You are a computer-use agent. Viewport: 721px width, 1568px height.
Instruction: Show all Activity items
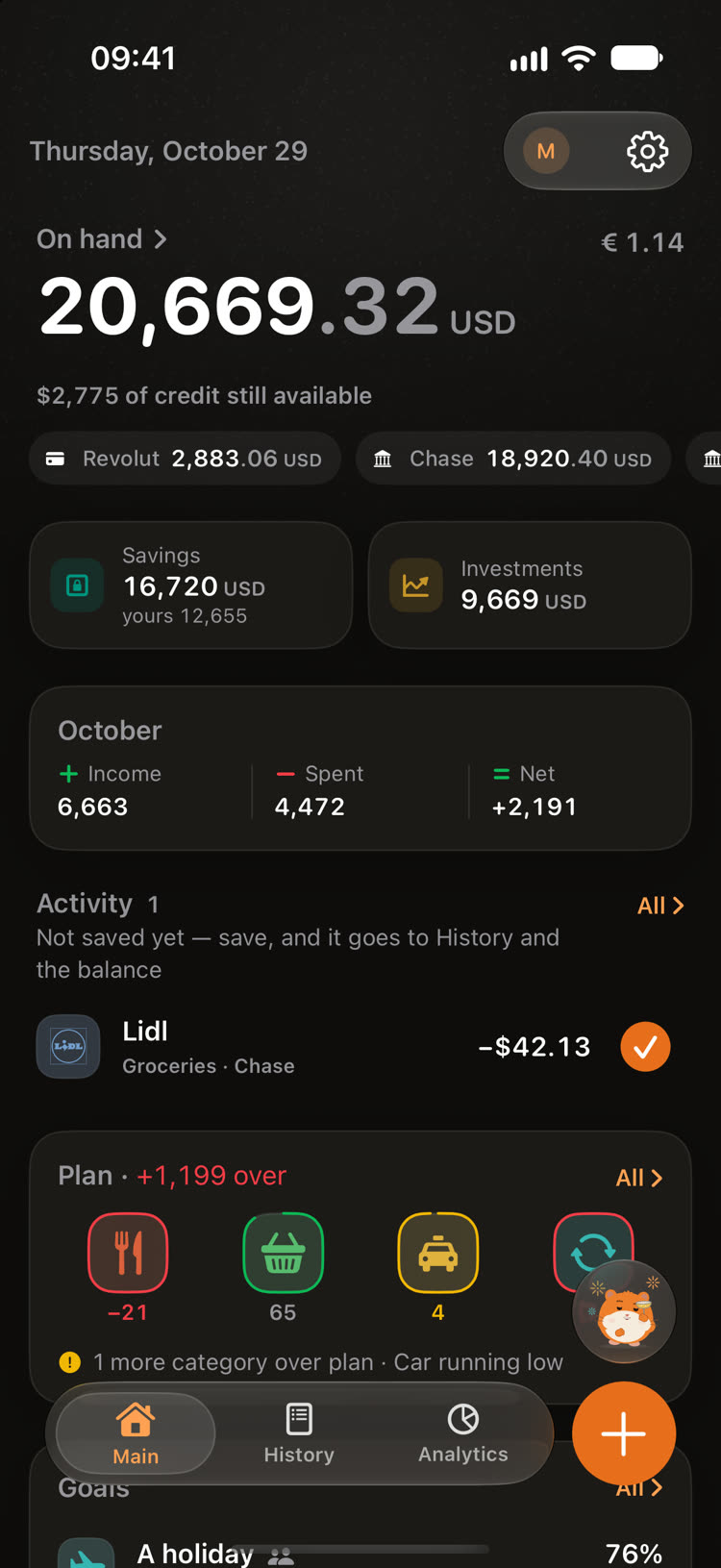point(660,906)
